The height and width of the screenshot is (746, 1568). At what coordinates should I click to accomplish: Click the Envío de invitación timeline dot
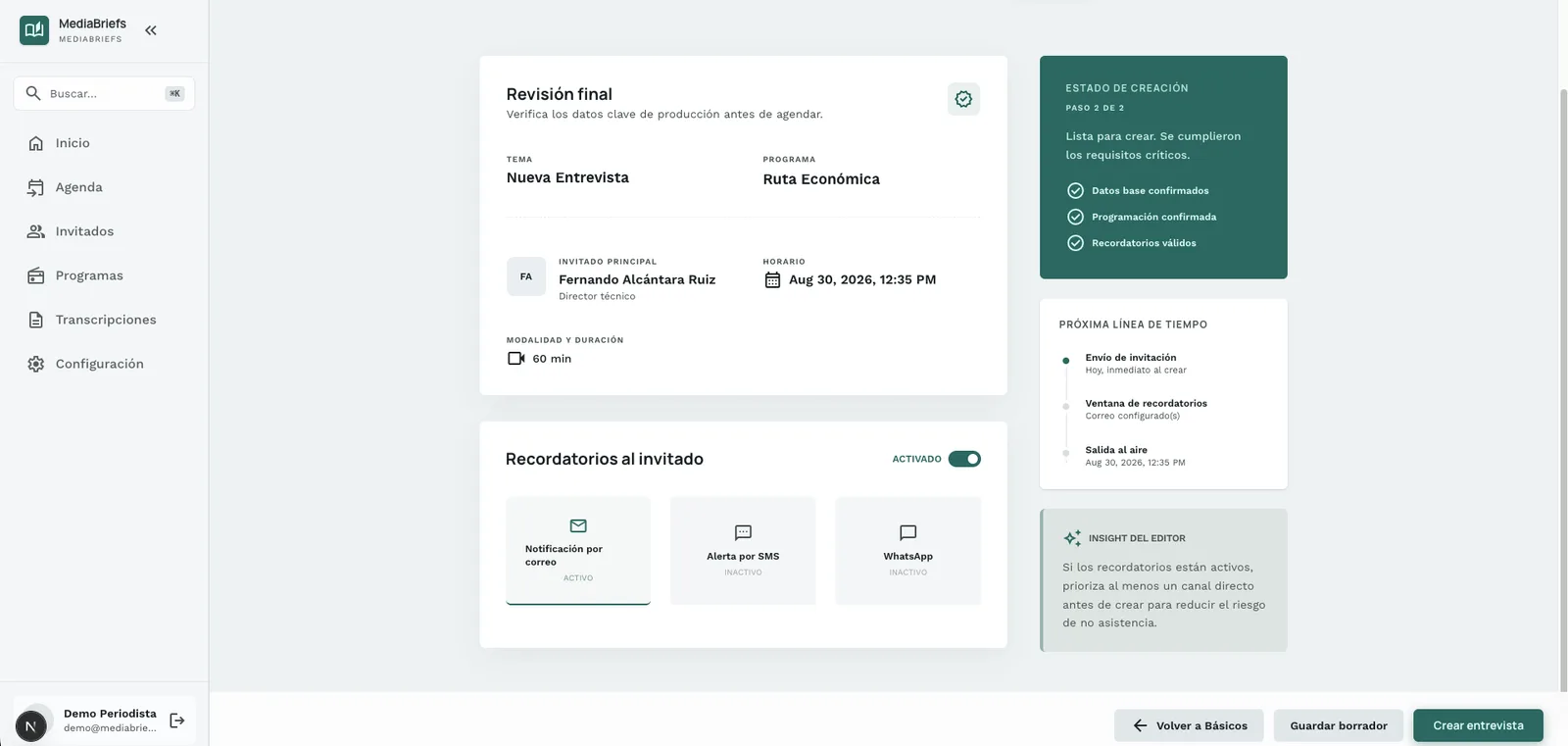(x=1066, y=361)
